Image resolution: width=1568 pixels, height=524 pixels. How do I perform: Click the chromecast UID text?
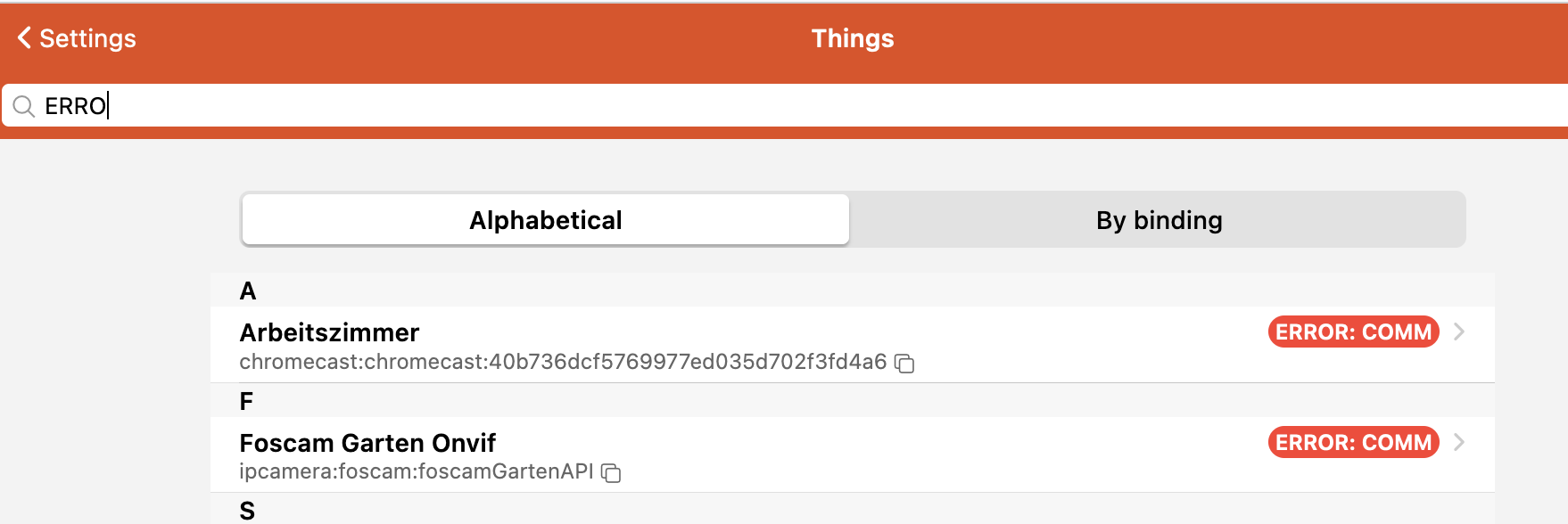click(563, 362)
